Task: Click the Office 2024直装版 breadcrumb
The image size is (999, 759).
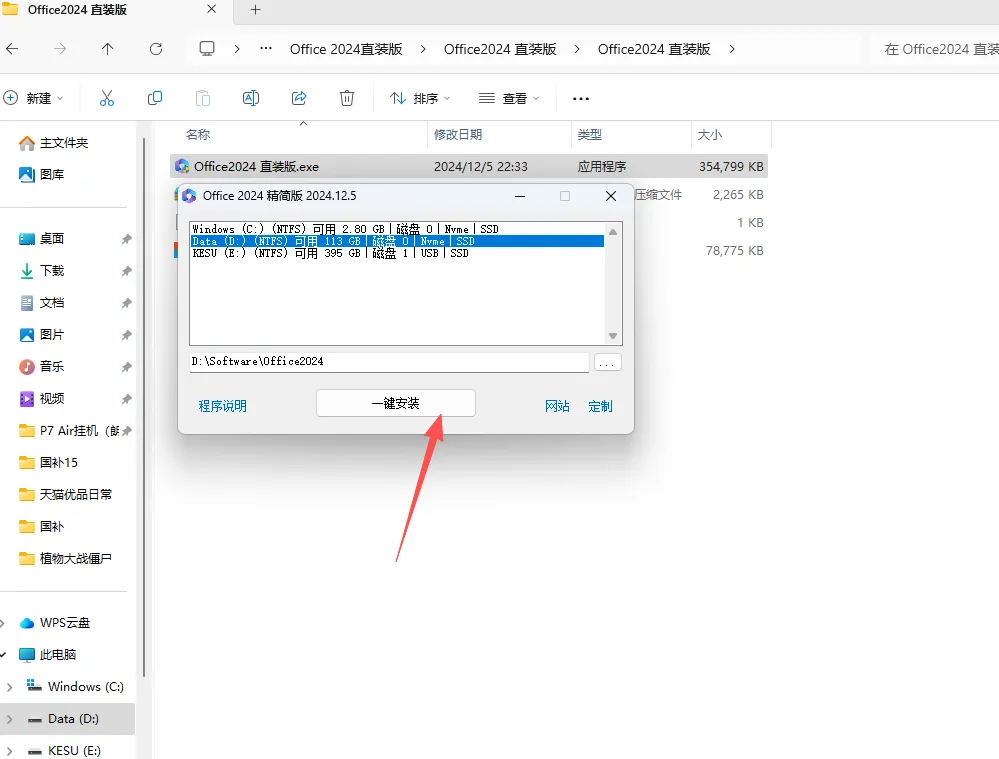Action: click(x=346, y=49)
